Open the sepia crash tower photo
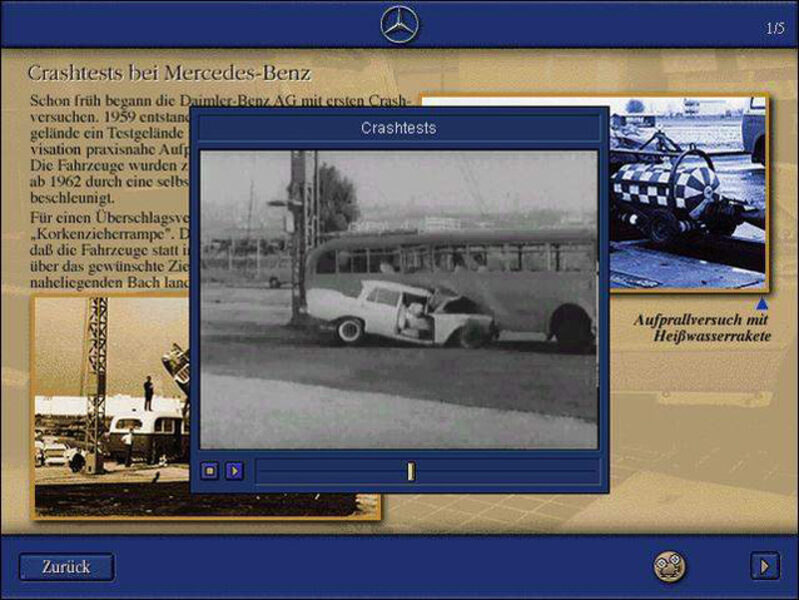The height and width of the screenshot is (600, 799). pos(111,408)
